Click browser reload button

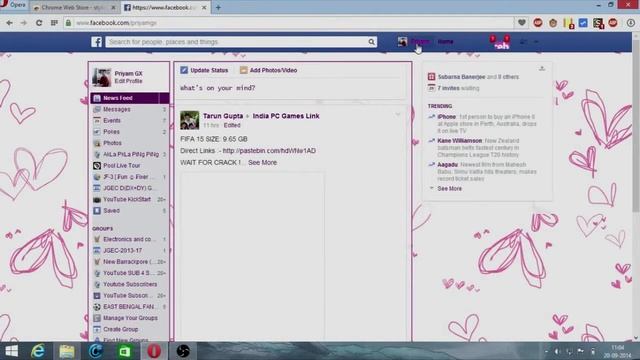coord(39,23)
